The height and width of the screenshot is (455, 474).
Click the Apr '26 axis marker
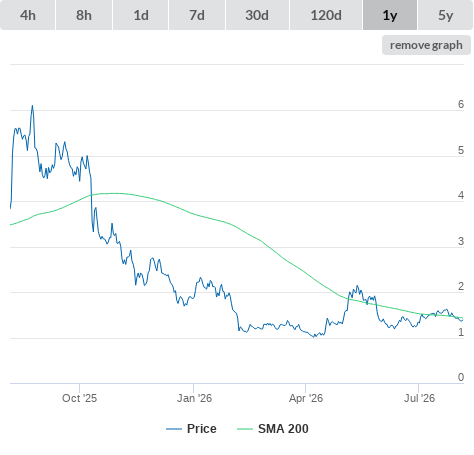(x=306, y=398)
